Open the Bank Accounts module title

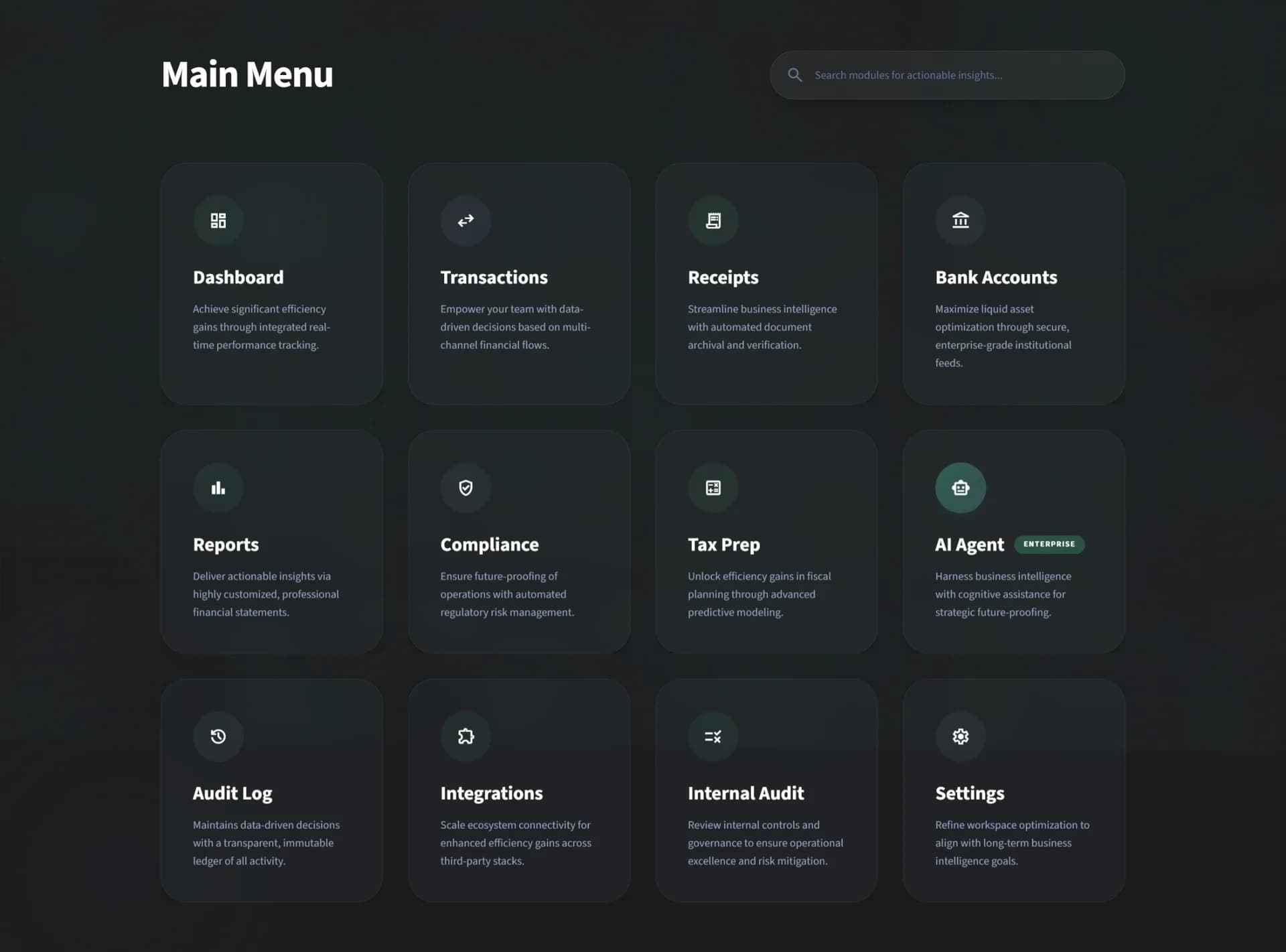click(x=996, y=277)
